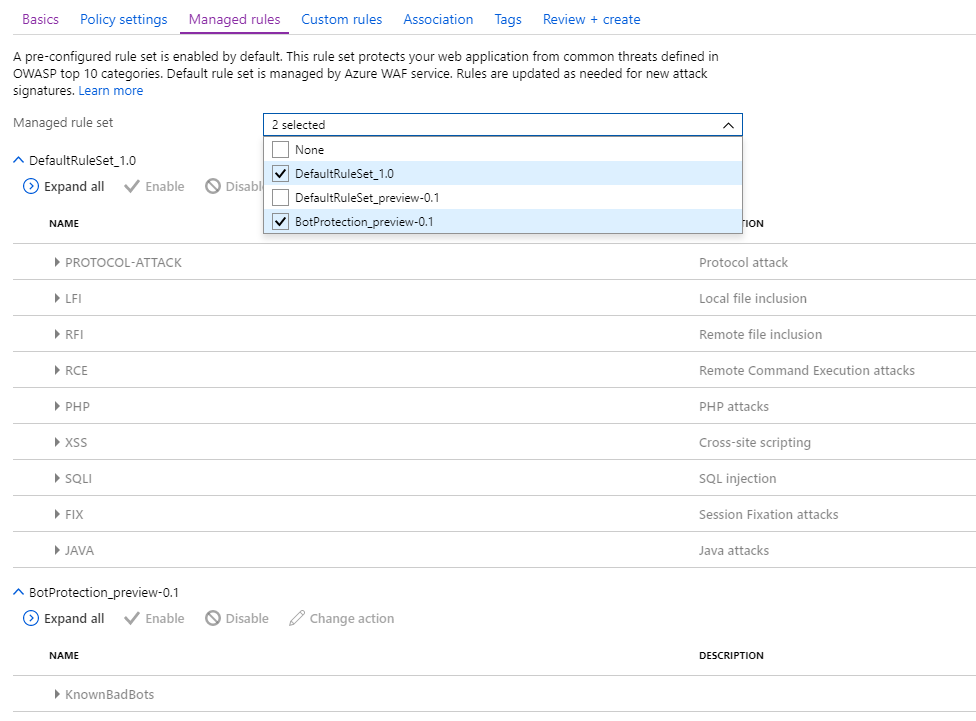Expand the KnownBadBots rule group
Screen dimensions: 976x721
(57, 695)
